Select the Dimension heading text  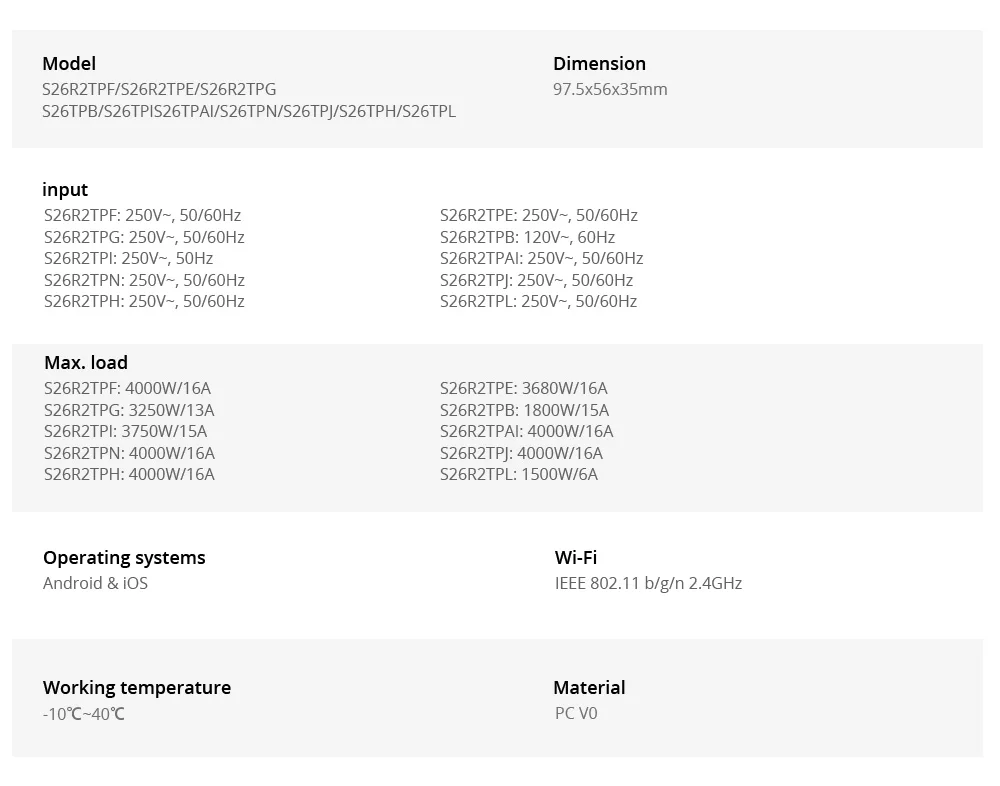(599, 64)
